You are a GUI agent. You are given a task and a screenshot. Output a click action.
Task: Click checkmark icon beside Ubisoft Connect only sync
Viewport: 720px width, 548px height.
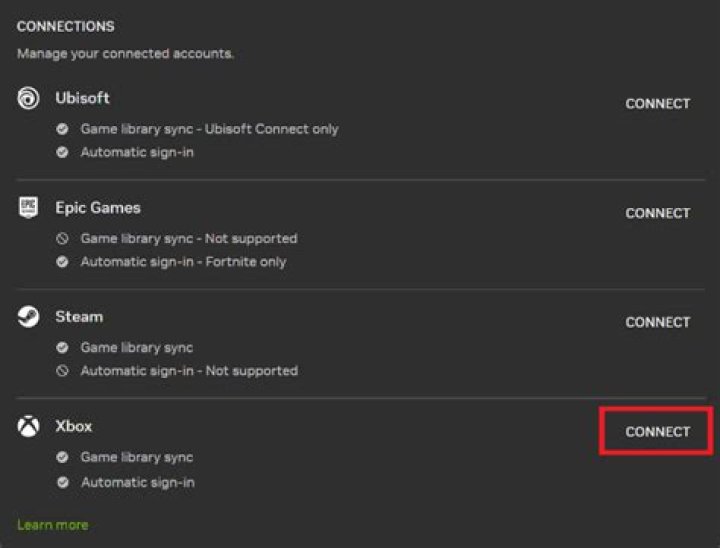click(x=62, y=129)
